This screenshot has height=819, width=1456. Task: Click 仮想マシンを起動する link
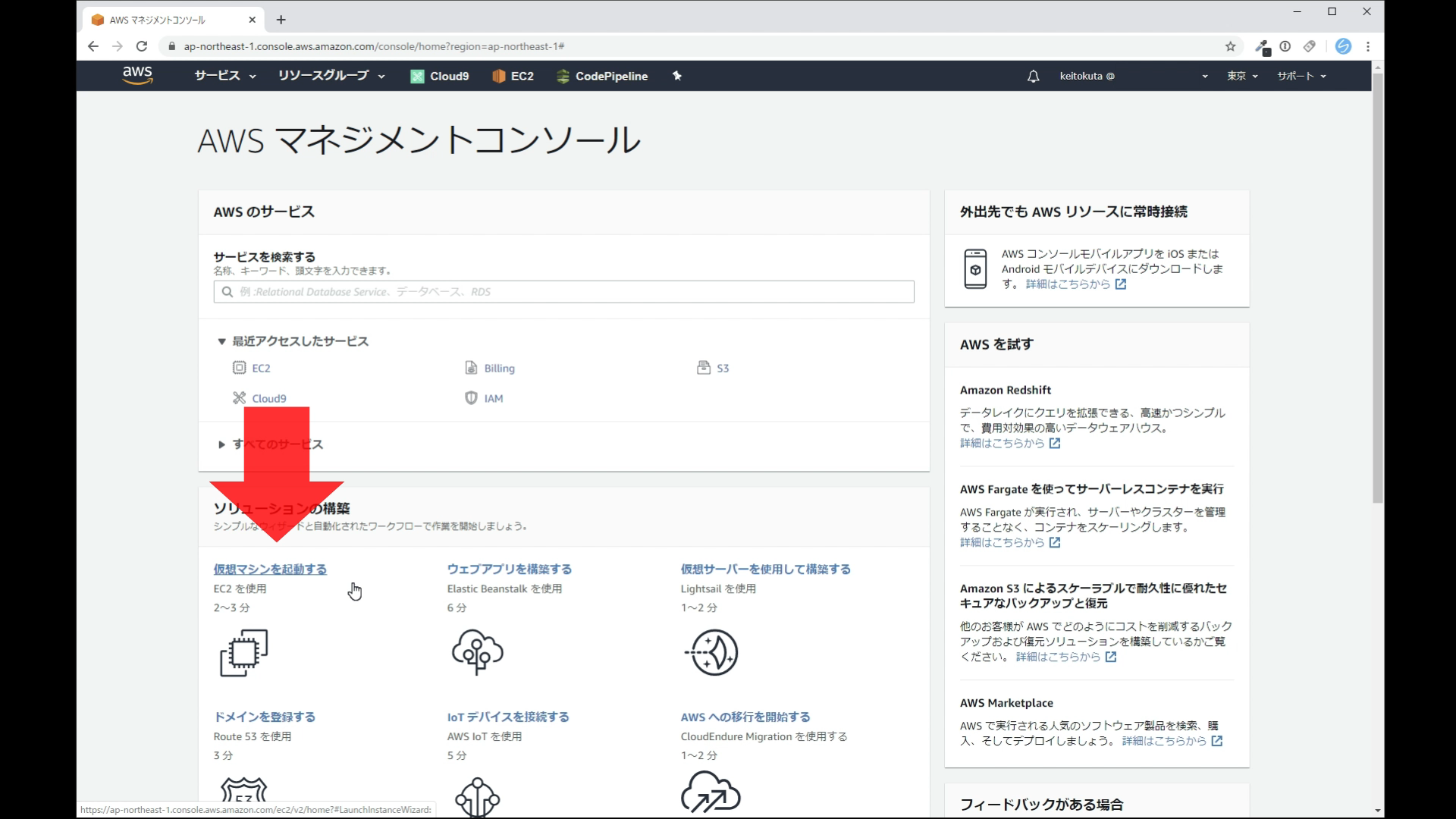pyautogui.click(x=270, y=570)
